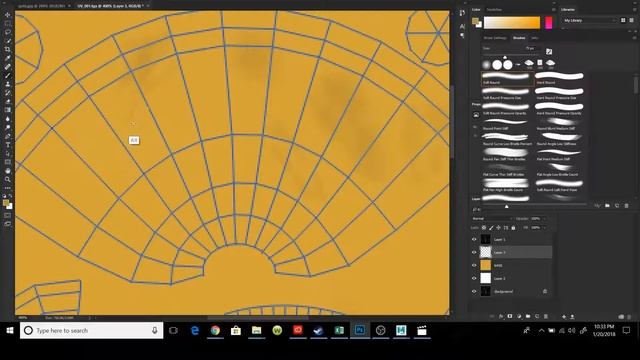Screen dimensions: 640x360
Task: Select the Rectangular Marquee tool
Action: (x=7, y=23)
